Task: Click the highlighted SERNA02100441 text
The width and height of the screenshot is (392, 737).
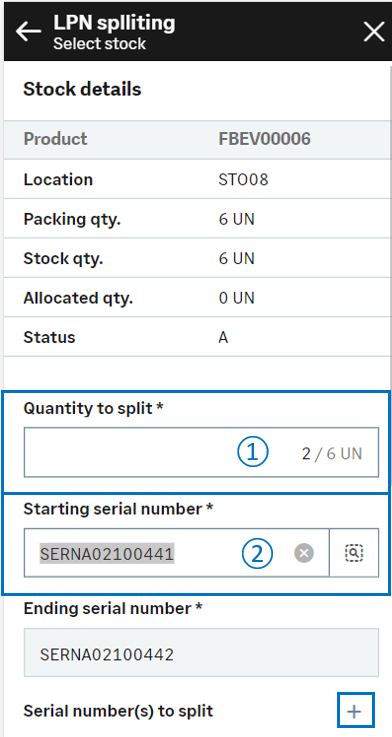Action: pos(107,554)
